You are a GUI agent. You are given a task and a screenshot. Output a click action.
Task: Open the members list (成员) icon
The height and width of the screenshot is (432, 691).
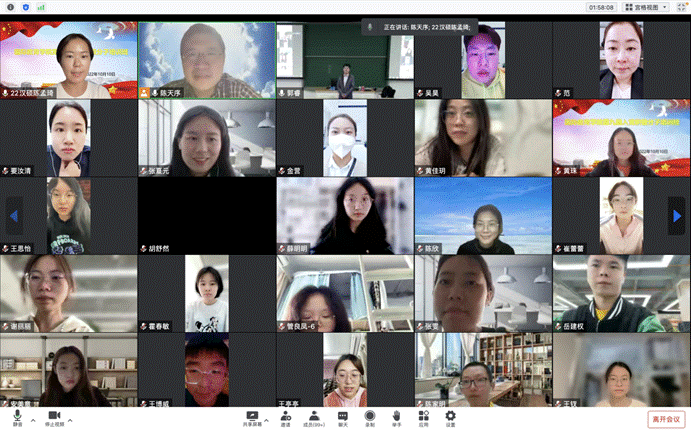(x=314, y=417)
